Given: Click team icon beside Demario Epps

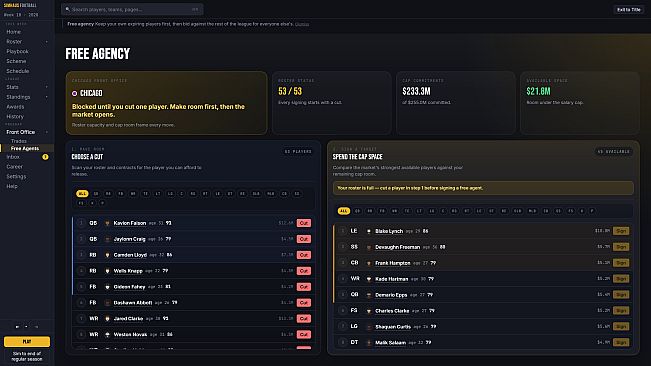Looking at the screenshot, I should pos(369,295).
